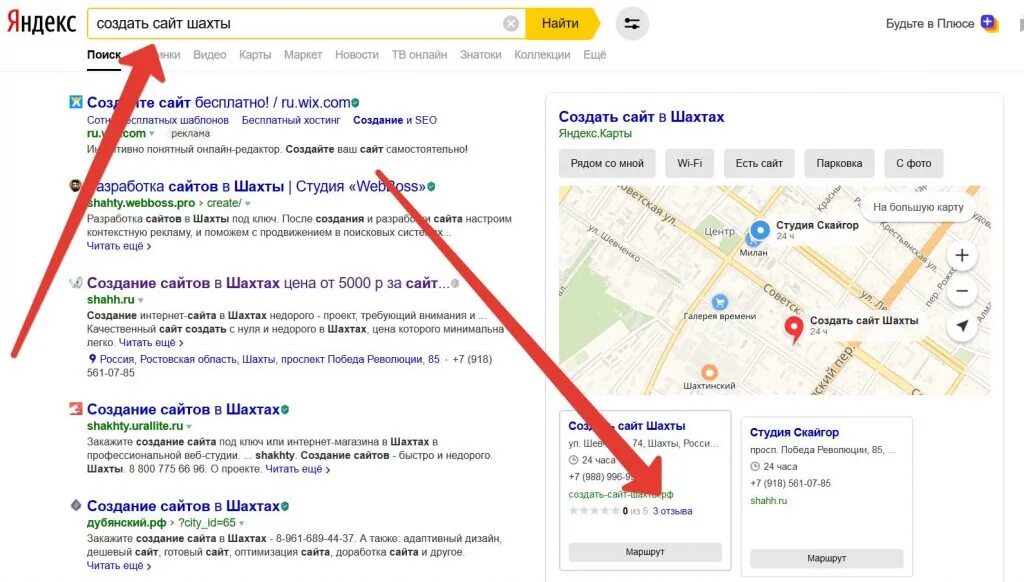
Task: Open the Поиск tab
Action: click(104, 55)
